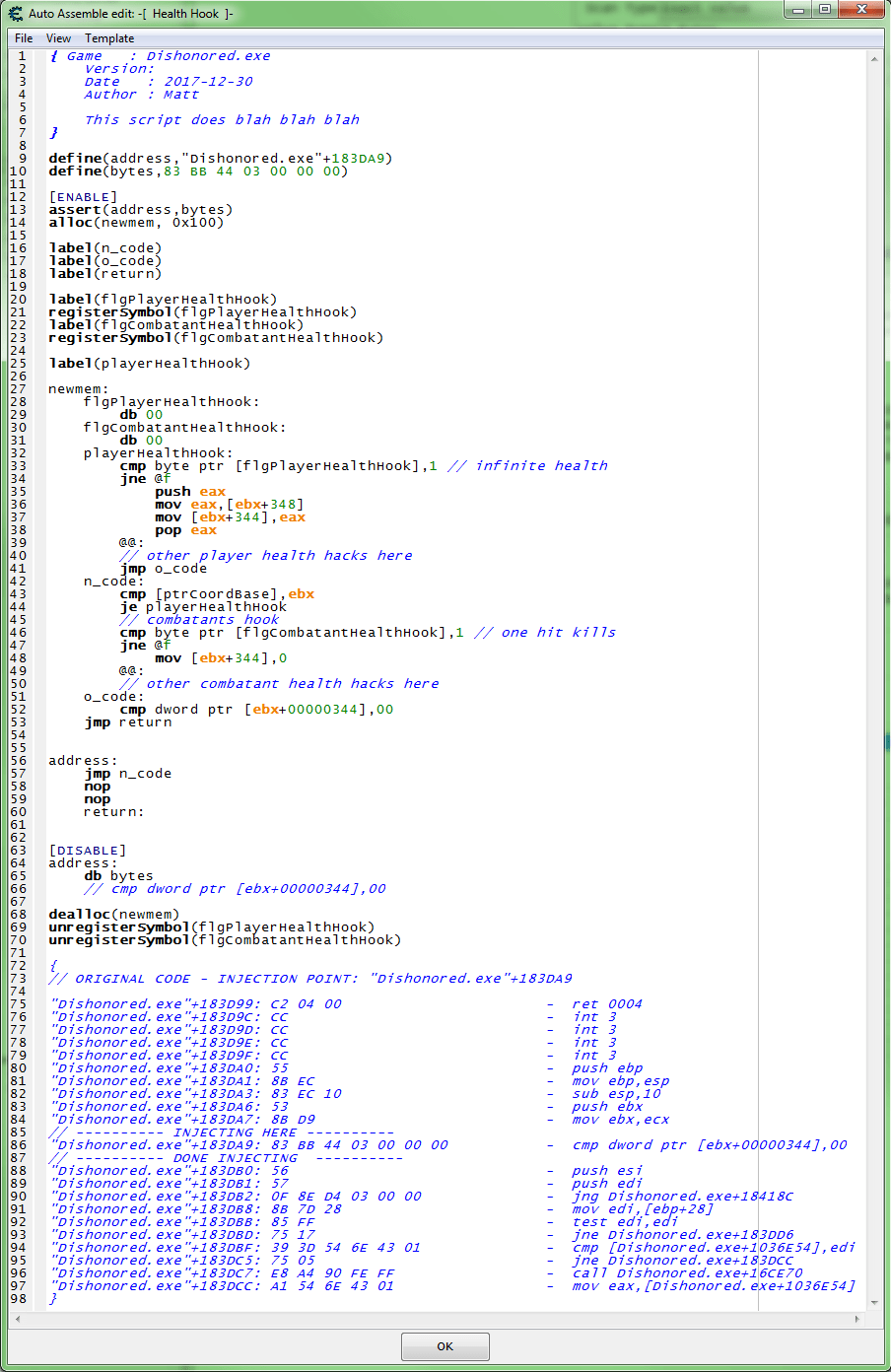Click the 'define(bytes,83 BB 44 03 00 00 00)' line

[198, 171]
